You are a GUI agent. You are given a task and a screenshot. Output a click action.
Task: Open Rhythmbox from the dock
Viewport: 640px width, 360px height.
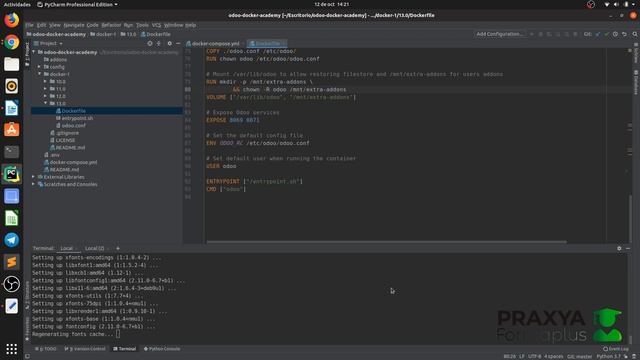(x=11, y=86)
